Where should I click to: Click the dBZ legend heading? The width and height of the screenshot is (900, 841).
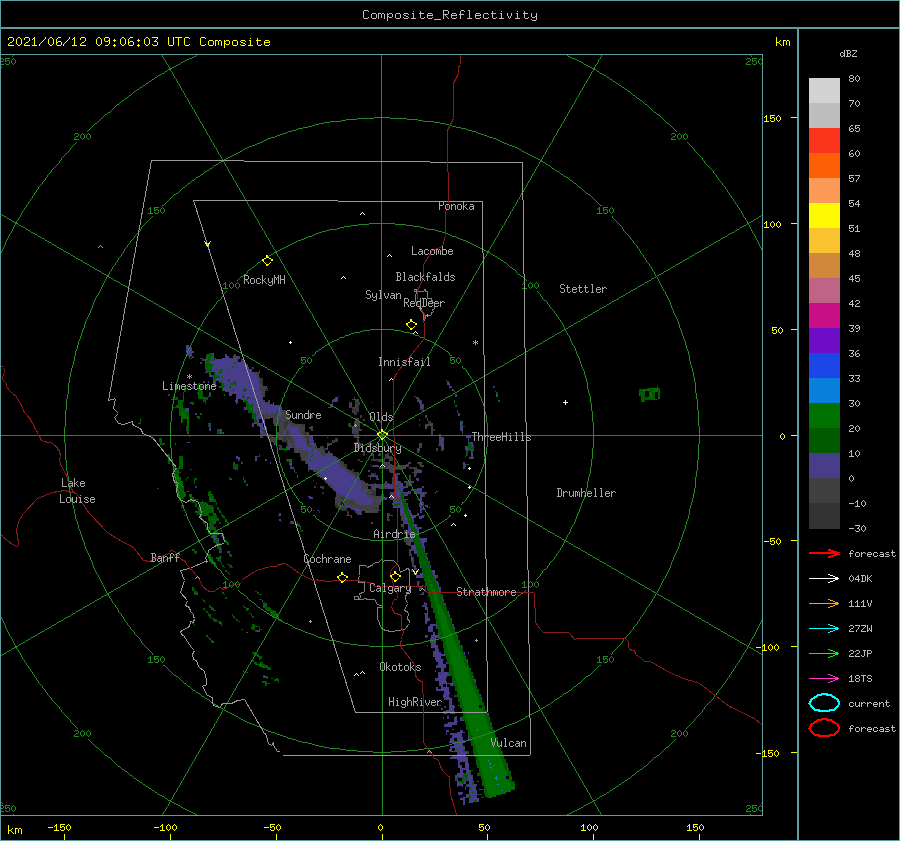click(x=848, y=53)
